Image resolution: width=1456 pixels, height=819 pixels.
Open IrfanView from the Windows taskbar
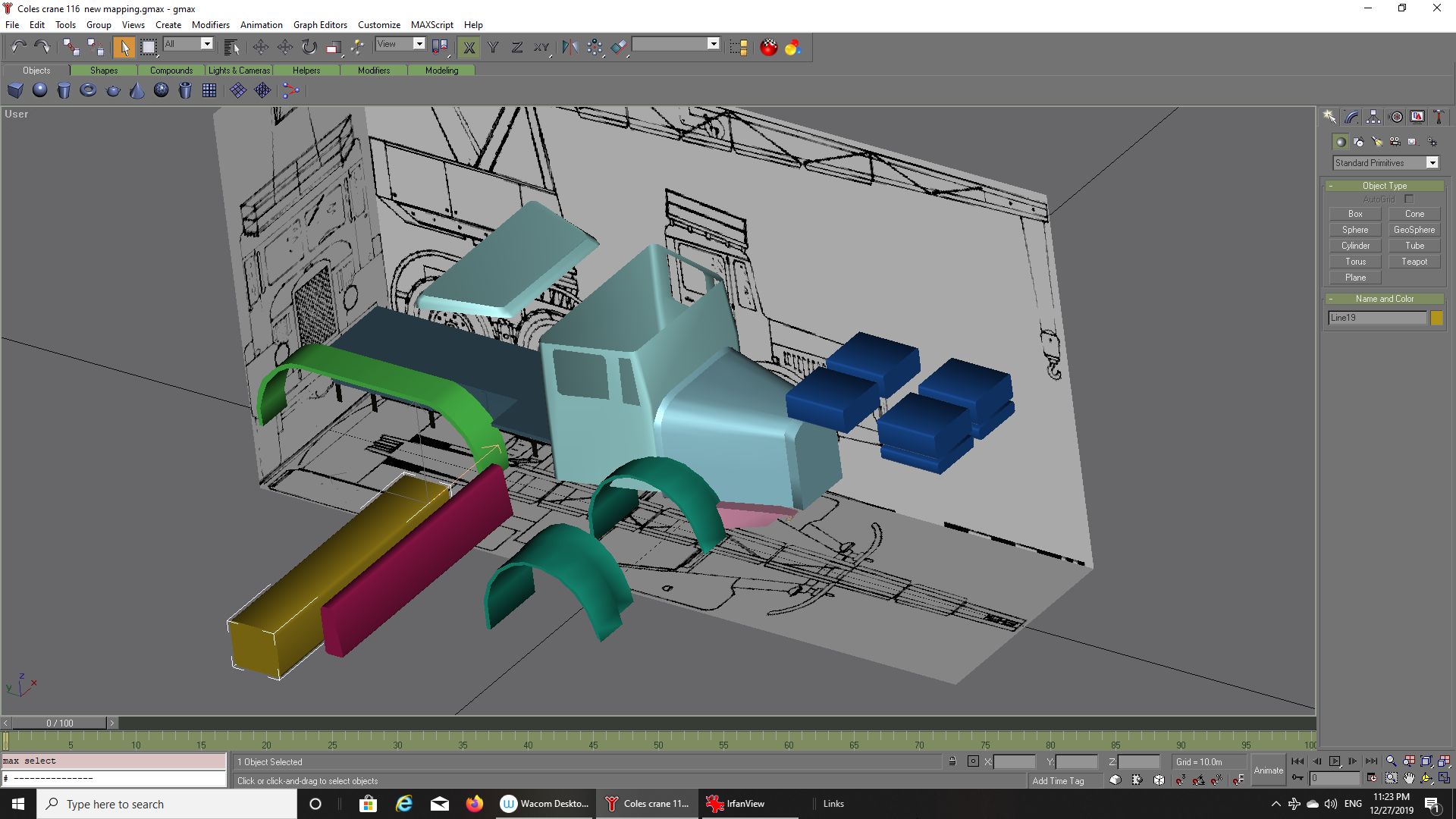pyautogui.click(x=736, y=804)
